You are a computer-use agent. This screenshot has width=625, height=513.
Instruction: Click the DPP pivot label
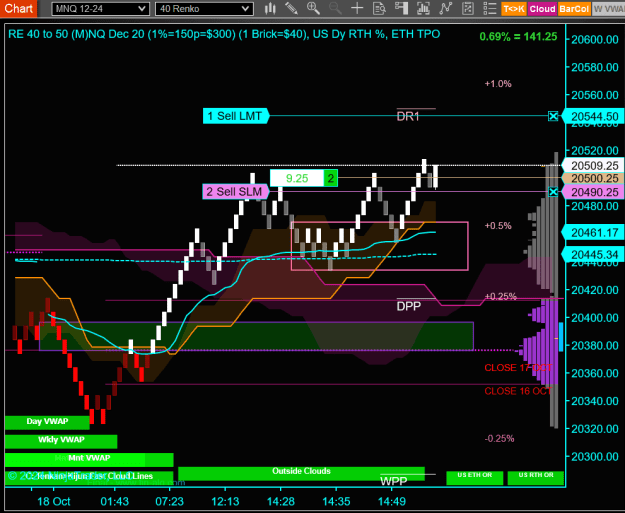[409, 306]
